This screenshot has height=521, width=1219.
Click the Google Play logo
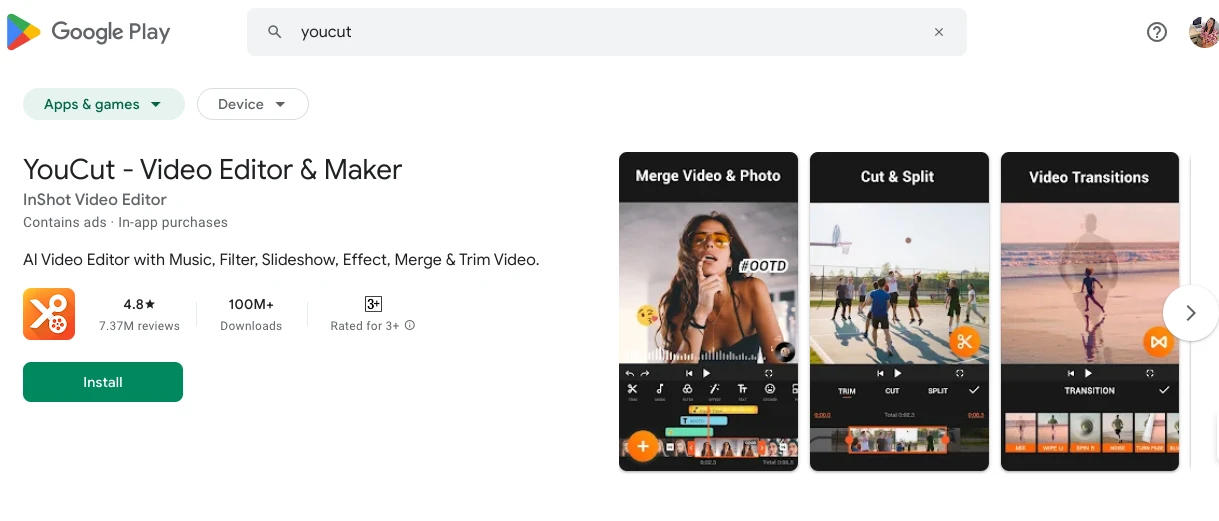pyautogui.click(x=89, y=32)
